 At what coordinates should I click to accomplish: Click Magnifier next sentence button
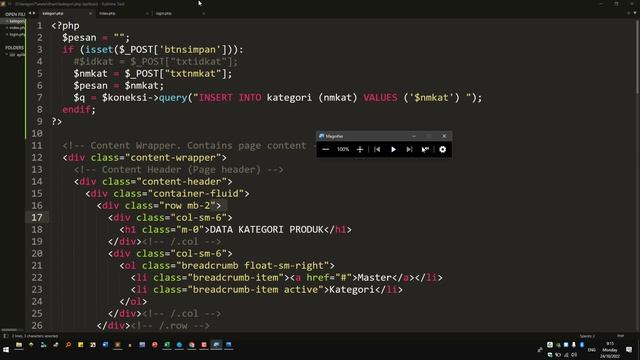tap(409, 149)
